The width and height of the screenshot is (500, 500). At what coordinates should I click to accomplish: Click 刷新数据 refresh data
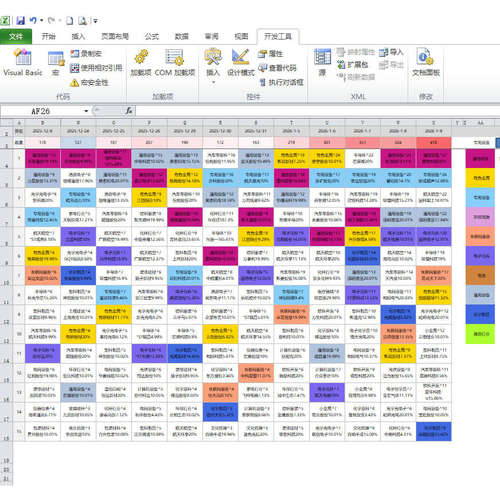[x=356, y=77]
